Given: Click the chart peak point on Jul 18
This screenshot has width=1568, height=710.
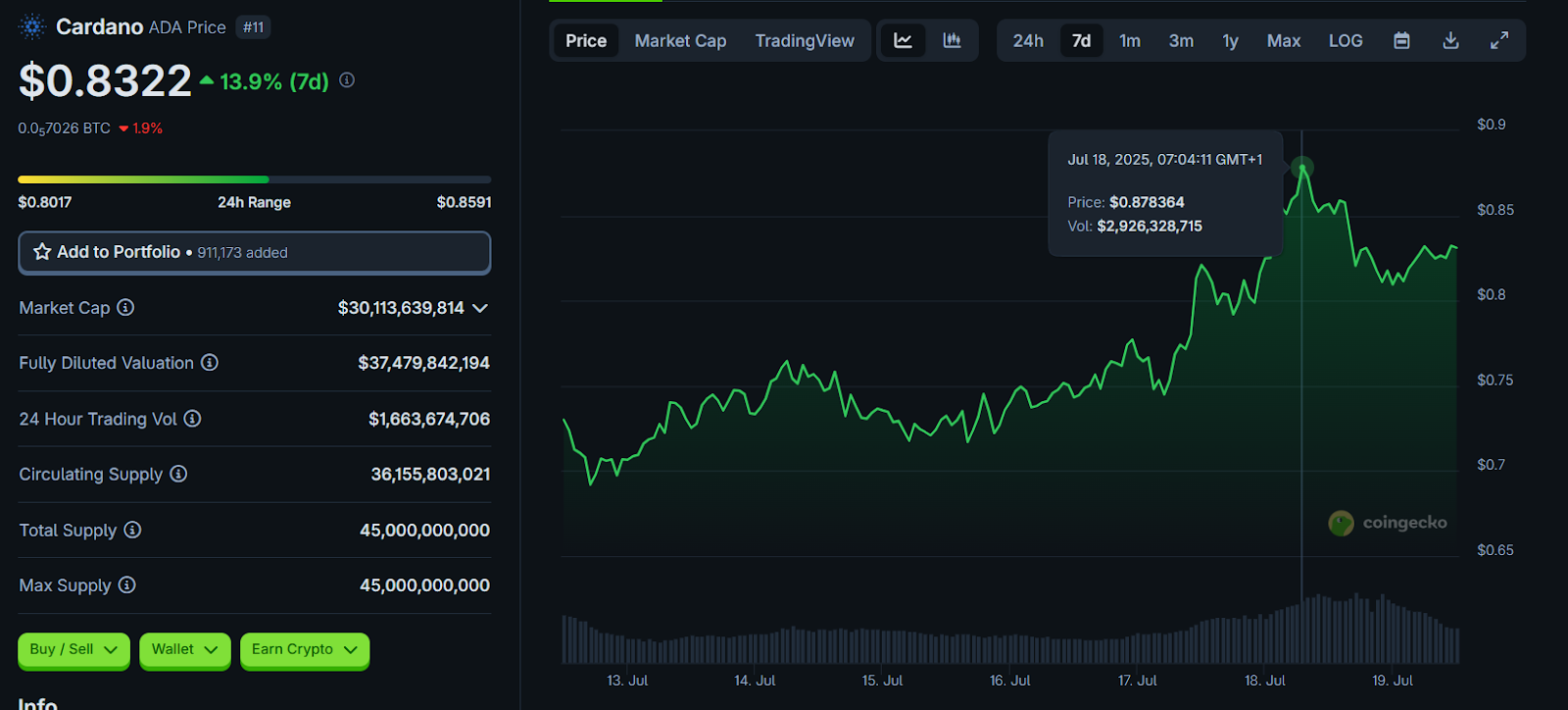Looking at the screenshot, I should tap(1302, 168).
